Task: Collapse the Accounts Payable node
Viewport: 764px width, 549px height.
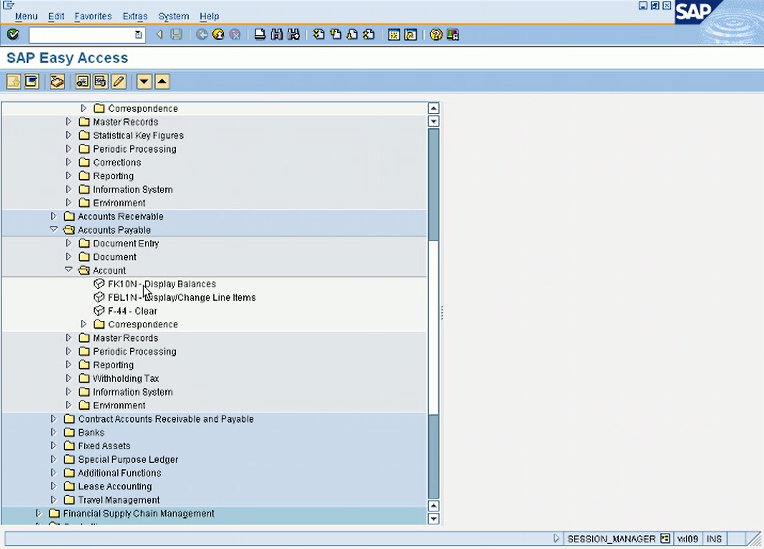Action: tap(54, 229)
